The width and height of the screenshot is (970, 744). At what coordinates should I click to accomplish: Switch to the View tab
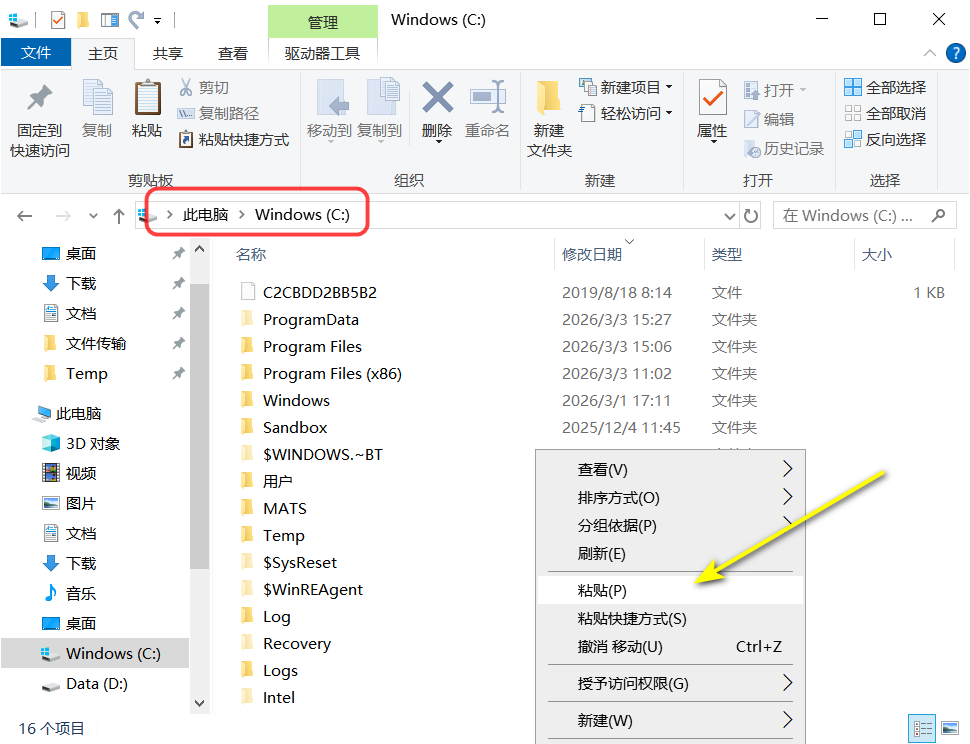[233, 53]
